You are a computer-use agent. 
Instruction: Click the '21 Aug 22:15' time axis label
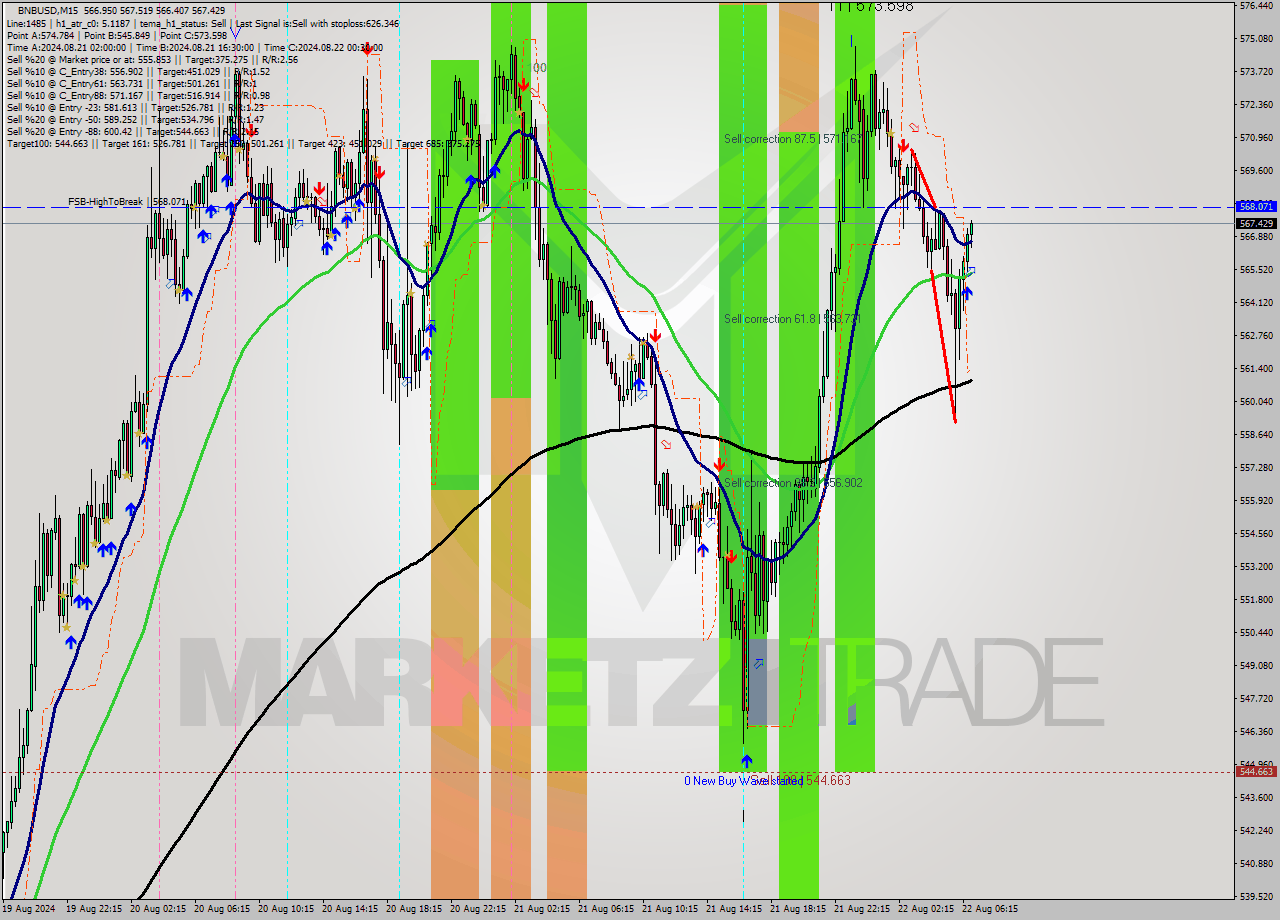tap(862, 909)
